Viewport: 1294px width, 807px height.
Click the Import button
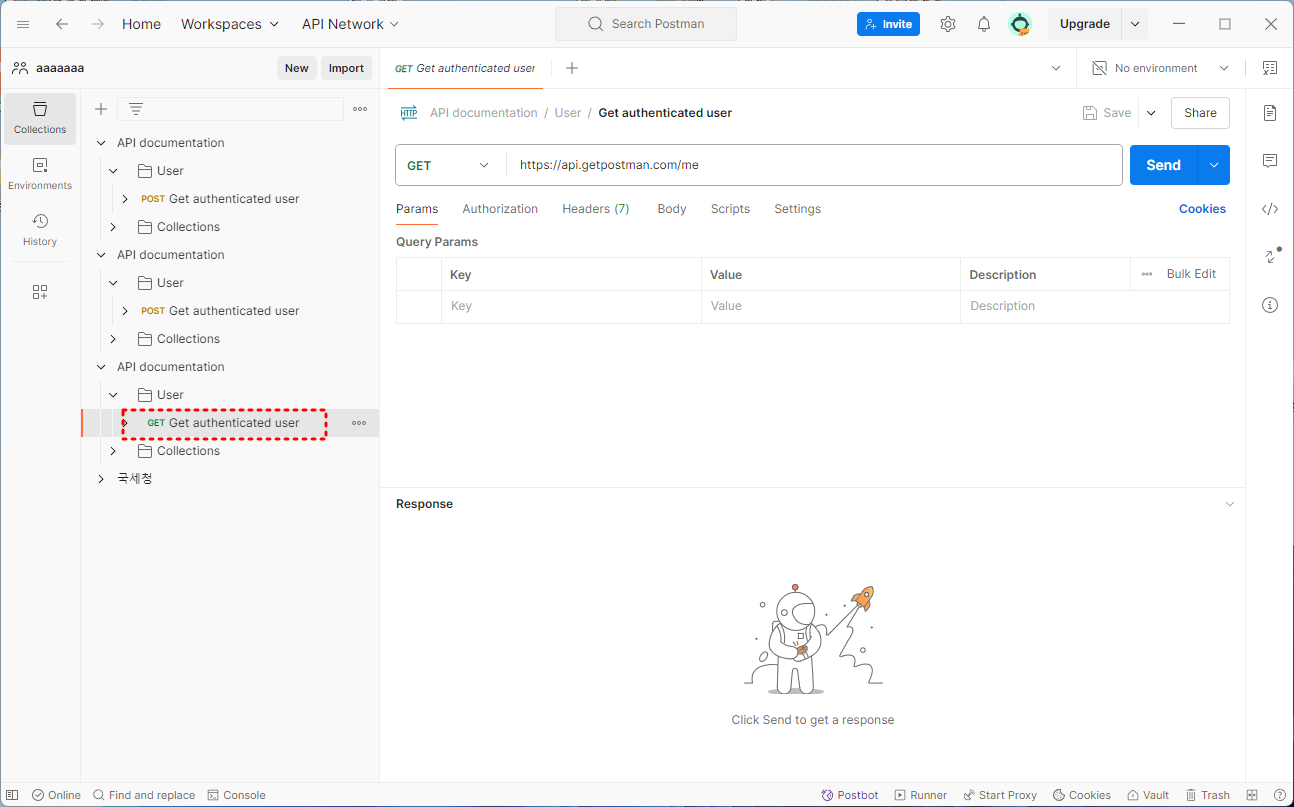click(346, 68)
